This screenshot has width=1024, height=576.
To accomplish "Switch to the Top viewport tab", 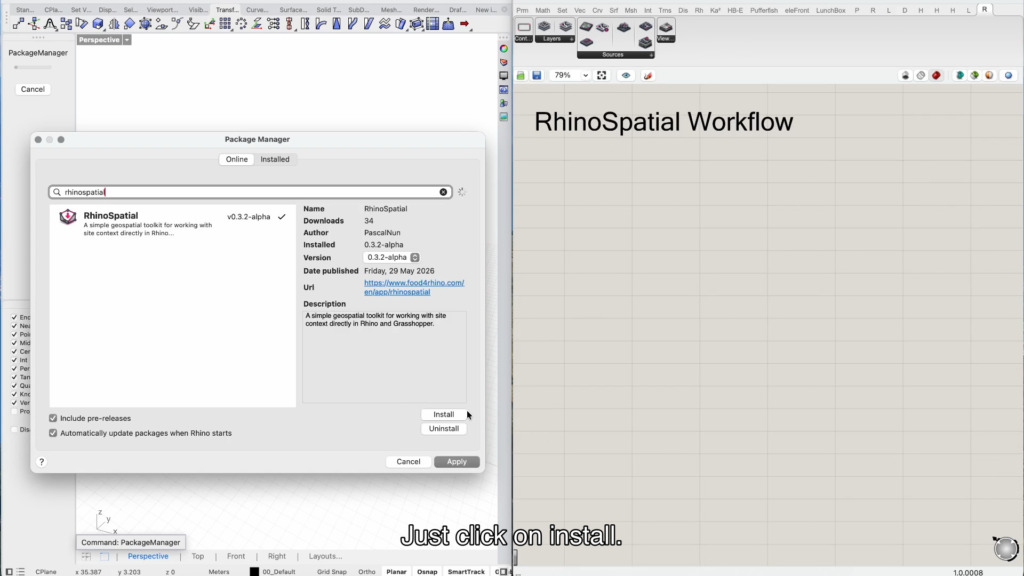I will point(198,556).
